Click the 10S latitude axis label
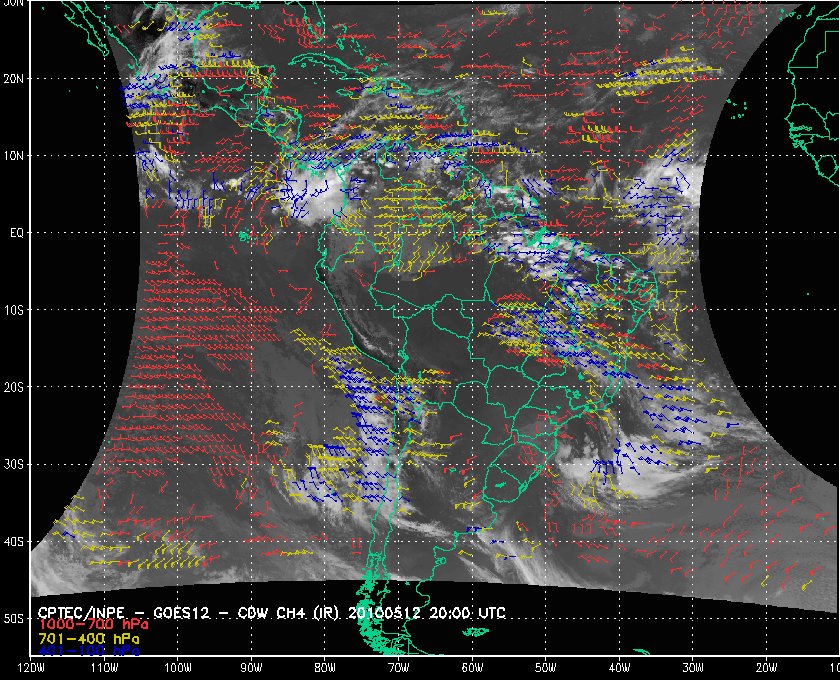Viewport: 840px width, 680px height. 13,310
